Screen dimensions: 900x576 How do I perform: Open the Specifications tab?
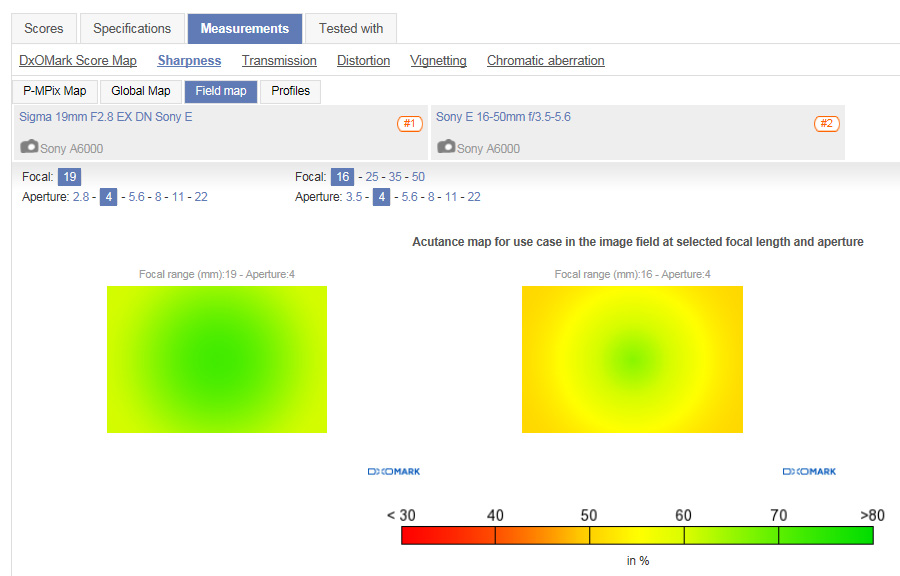[132, 28]
